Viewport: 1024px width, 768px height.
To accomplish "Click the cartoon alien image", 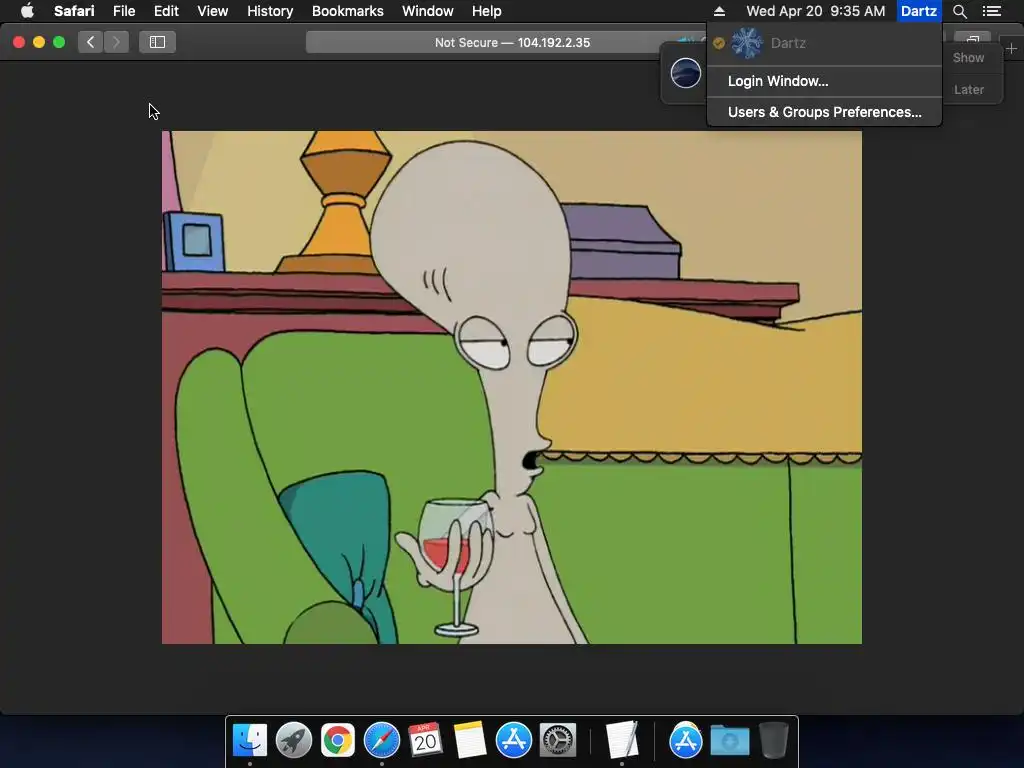I will [512, 387].
